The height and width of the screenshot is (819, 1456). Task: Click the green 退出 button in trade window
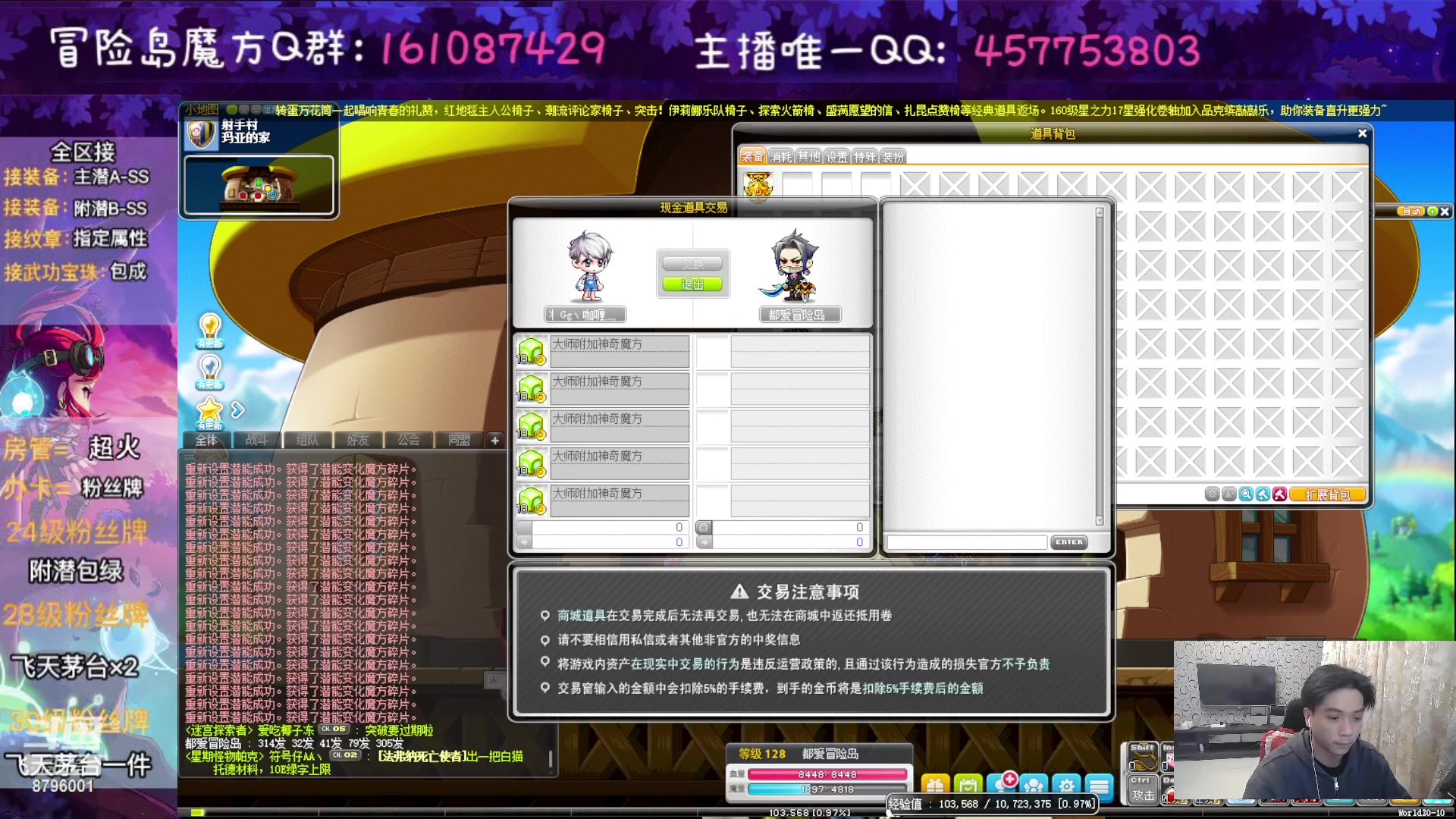click(x=692, y=284)
